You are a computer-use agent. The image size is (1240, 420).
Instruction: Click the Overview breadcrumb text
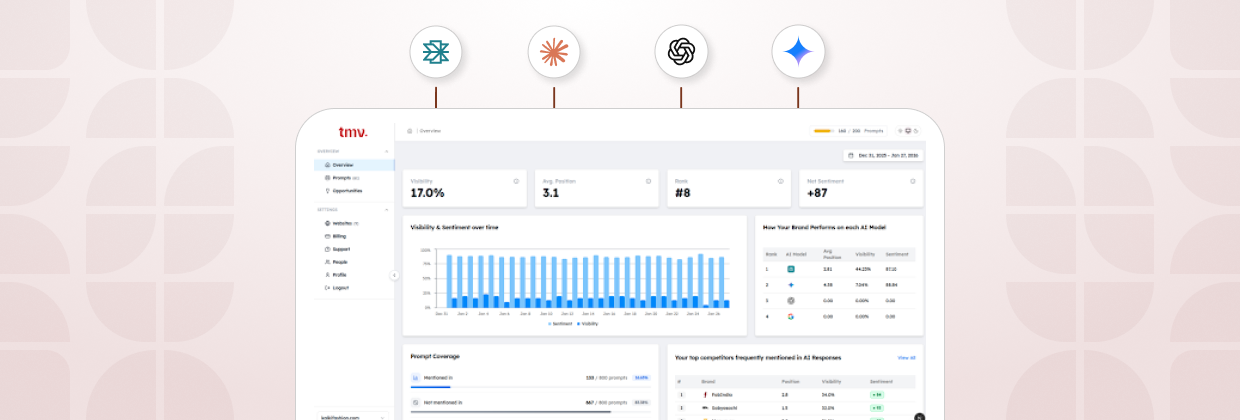point(430,131)
